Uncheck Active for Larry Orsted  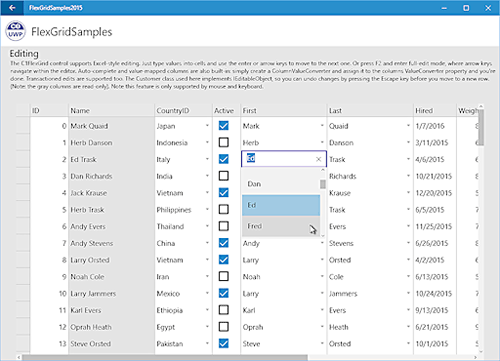coord(223,260)
